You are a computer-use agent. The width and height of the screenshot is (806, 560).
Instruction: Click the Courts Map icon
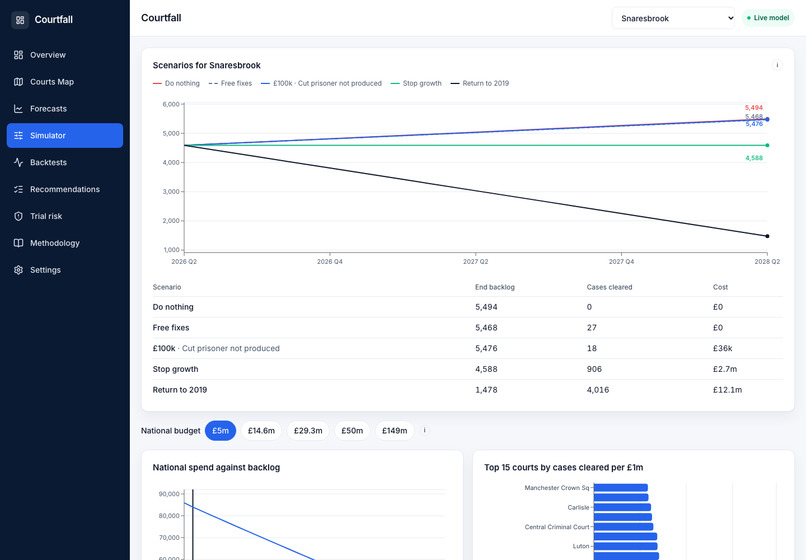[19, 82]
